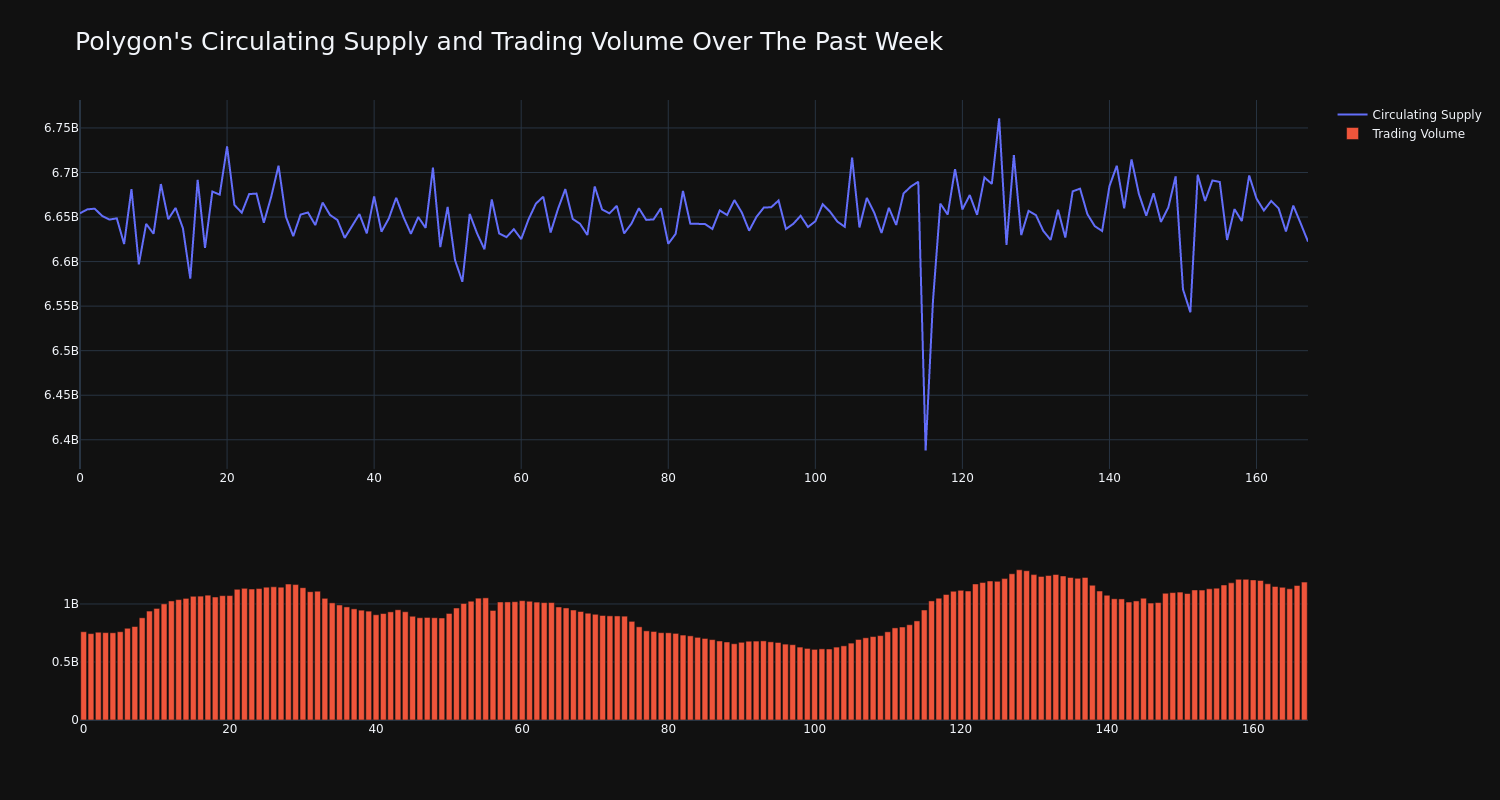Click the lowest supply dip near 115
This screenshot has width=1500, height=800.
click(x=925, y=449)
